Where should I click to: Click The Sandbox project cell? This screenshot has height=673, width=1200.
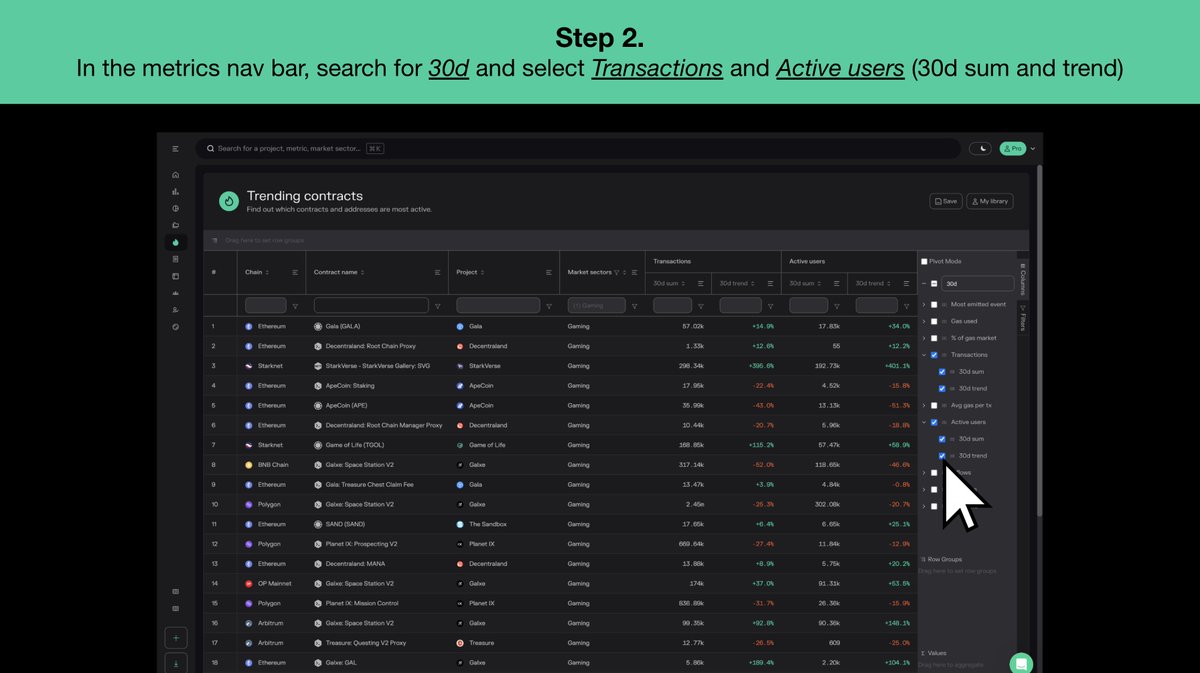click(503, 524)
